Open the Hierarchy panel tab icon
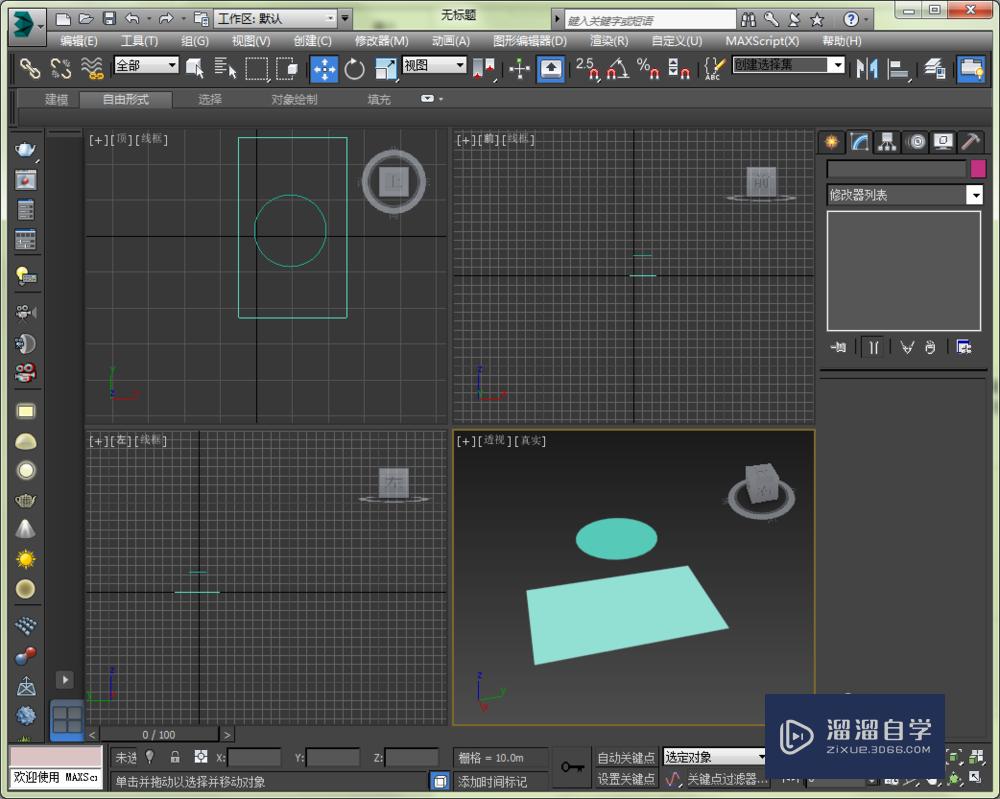The width and height of the screenshot is (1000, 799). 887,142
